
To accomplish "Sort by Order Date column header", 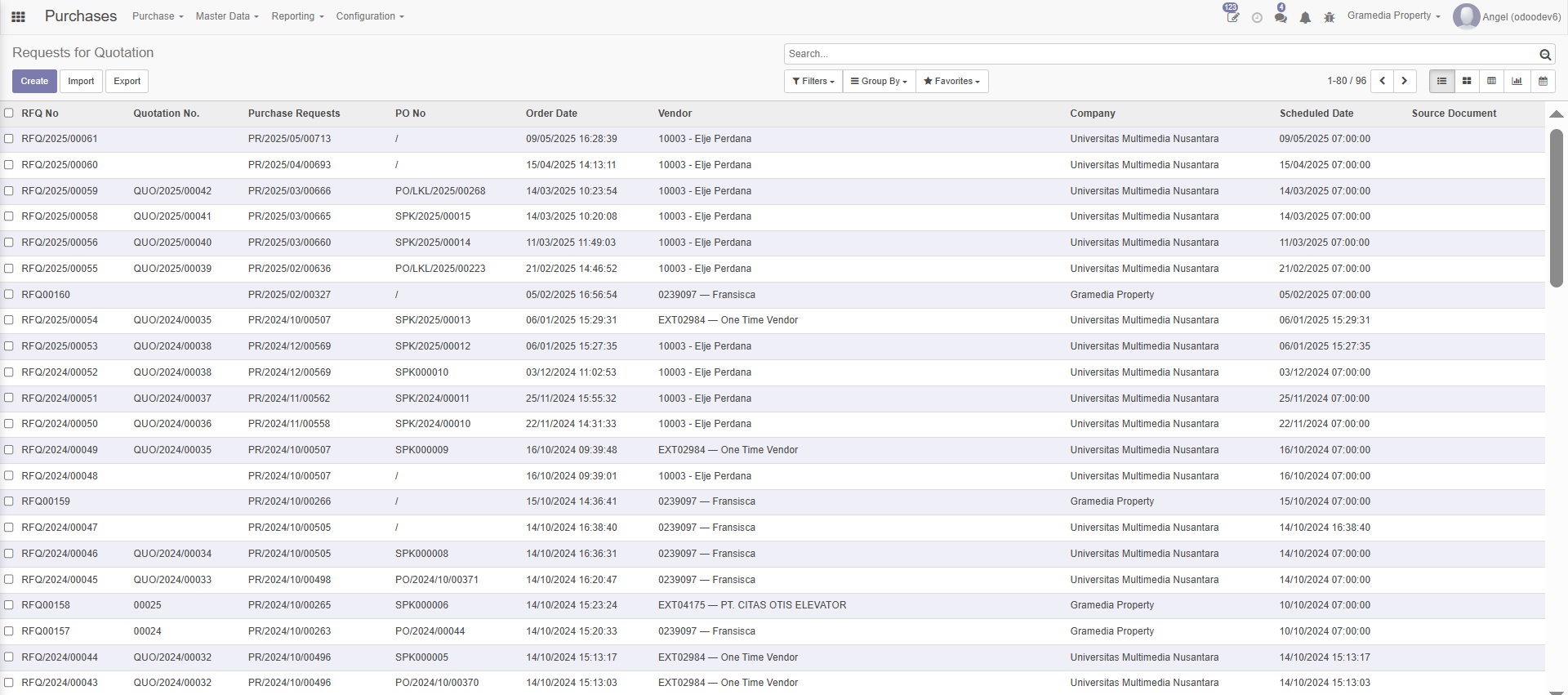I will click(x=551, y=114).
